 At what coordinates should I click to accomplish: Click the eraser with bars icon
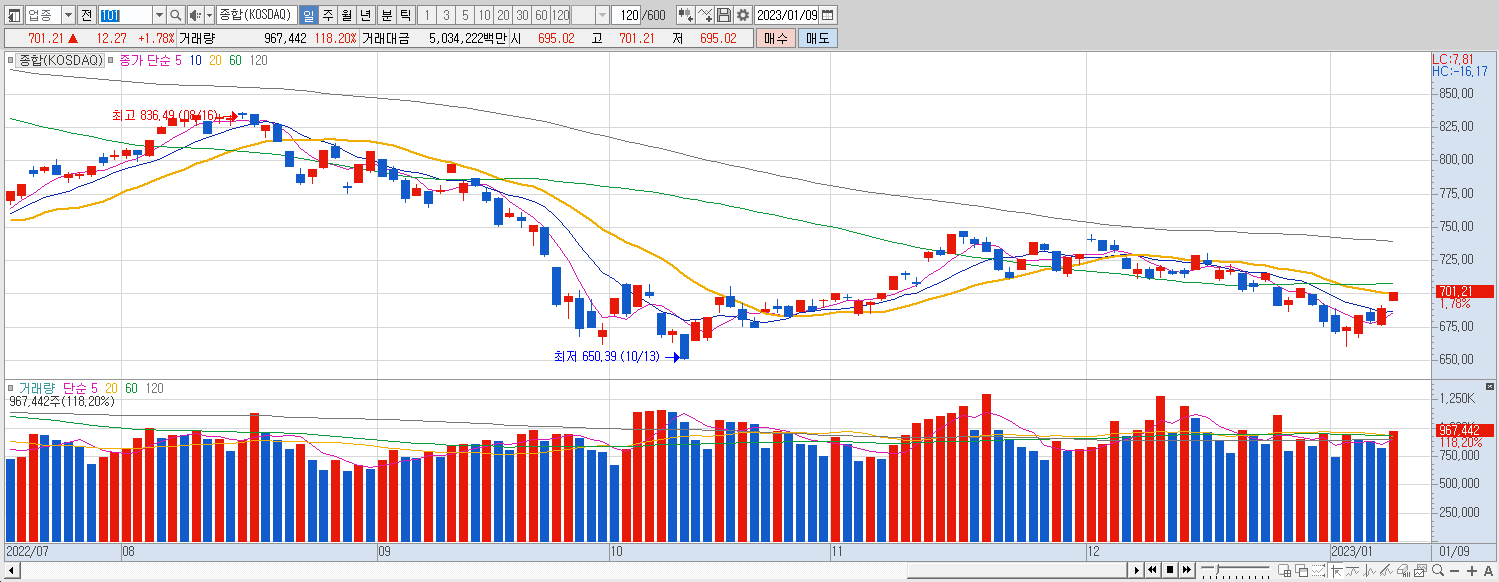(1404, 571)
